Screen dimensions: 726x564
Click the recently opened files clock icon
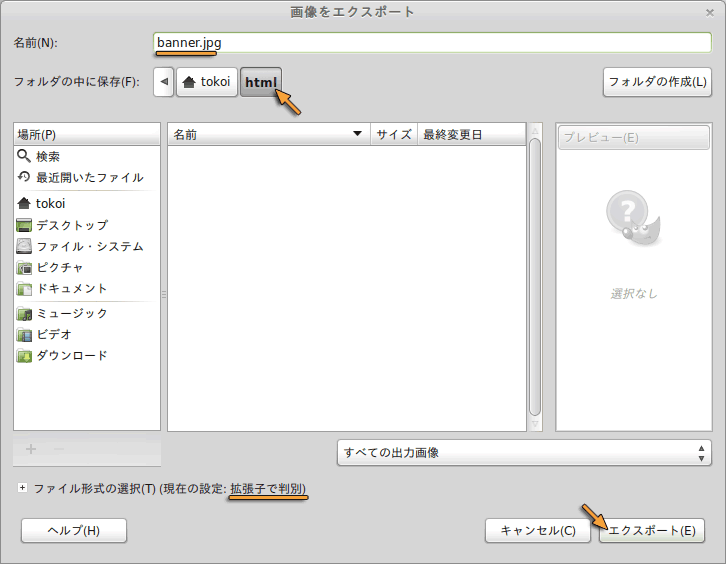point(24,177)
